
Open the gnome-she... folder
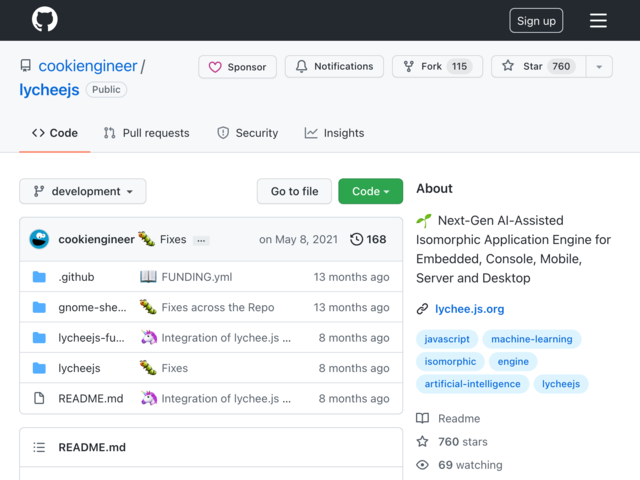[x=92, y=307]
